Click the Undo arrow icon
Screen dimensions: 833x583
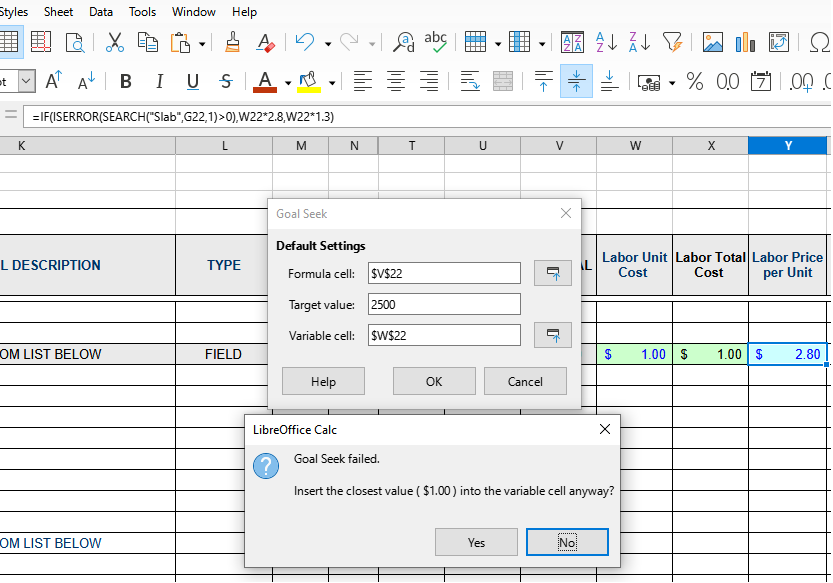(305, 43)
